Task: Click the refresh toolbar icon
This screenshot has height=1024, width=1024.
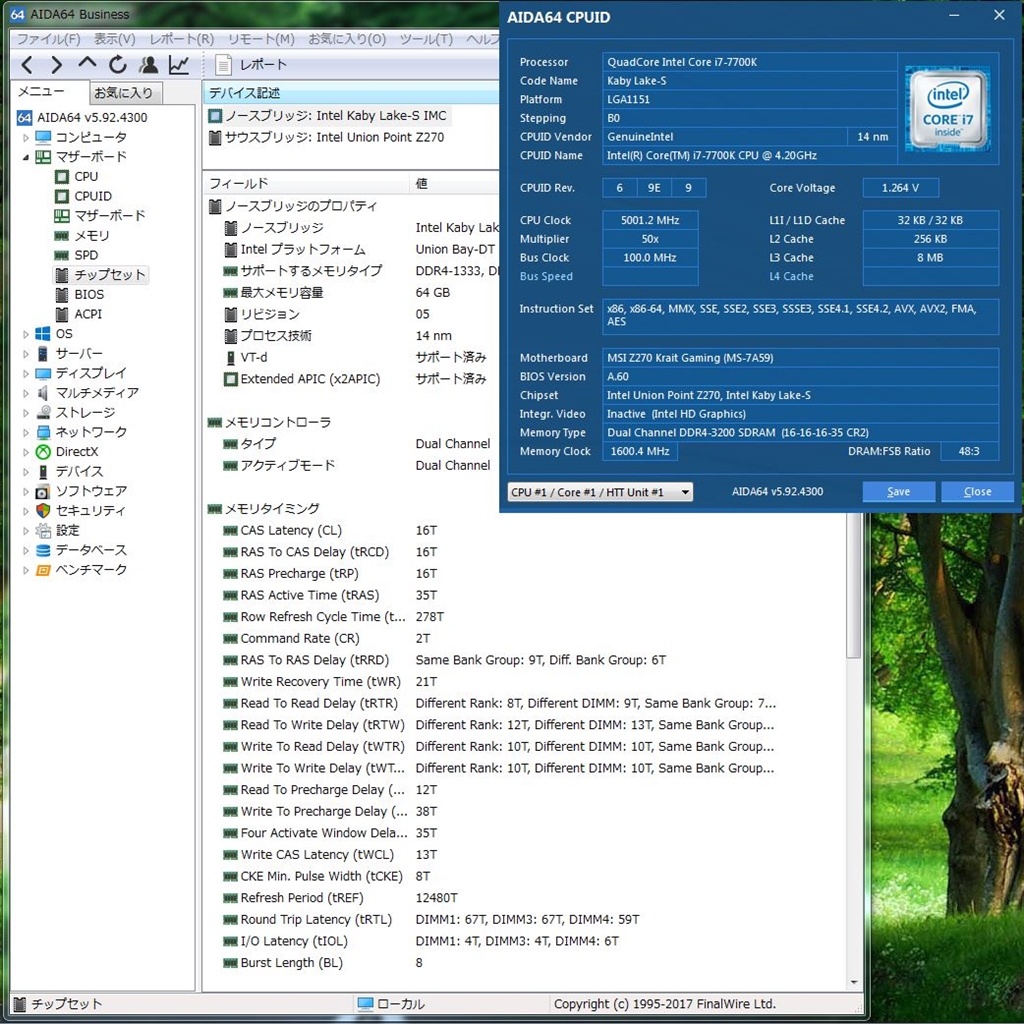Action: pos(118,65)
